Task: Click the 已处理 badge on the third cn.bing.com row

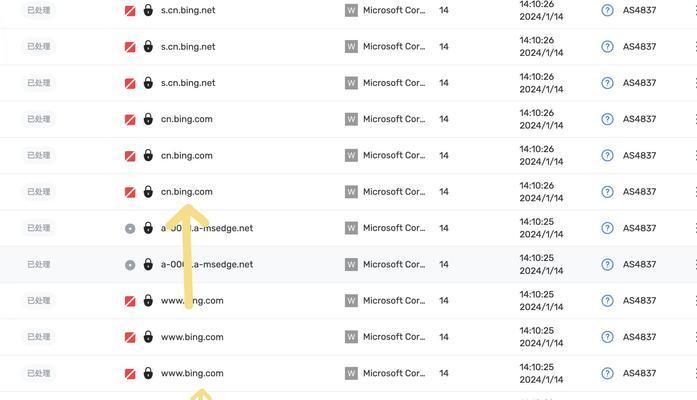Action: pyautogui.click(x=39, y=192)
